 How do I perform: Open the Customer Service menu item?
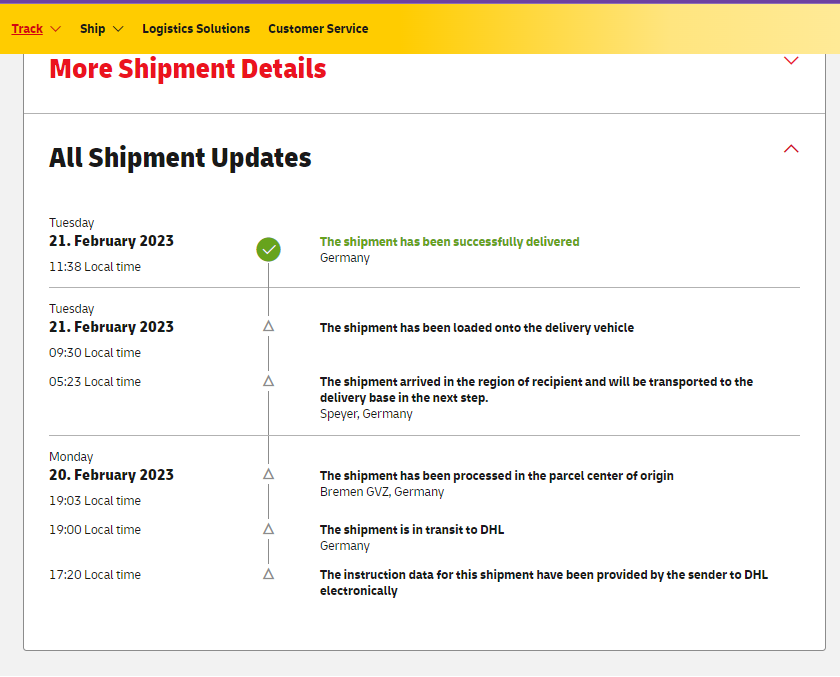(x=318, y=29)
